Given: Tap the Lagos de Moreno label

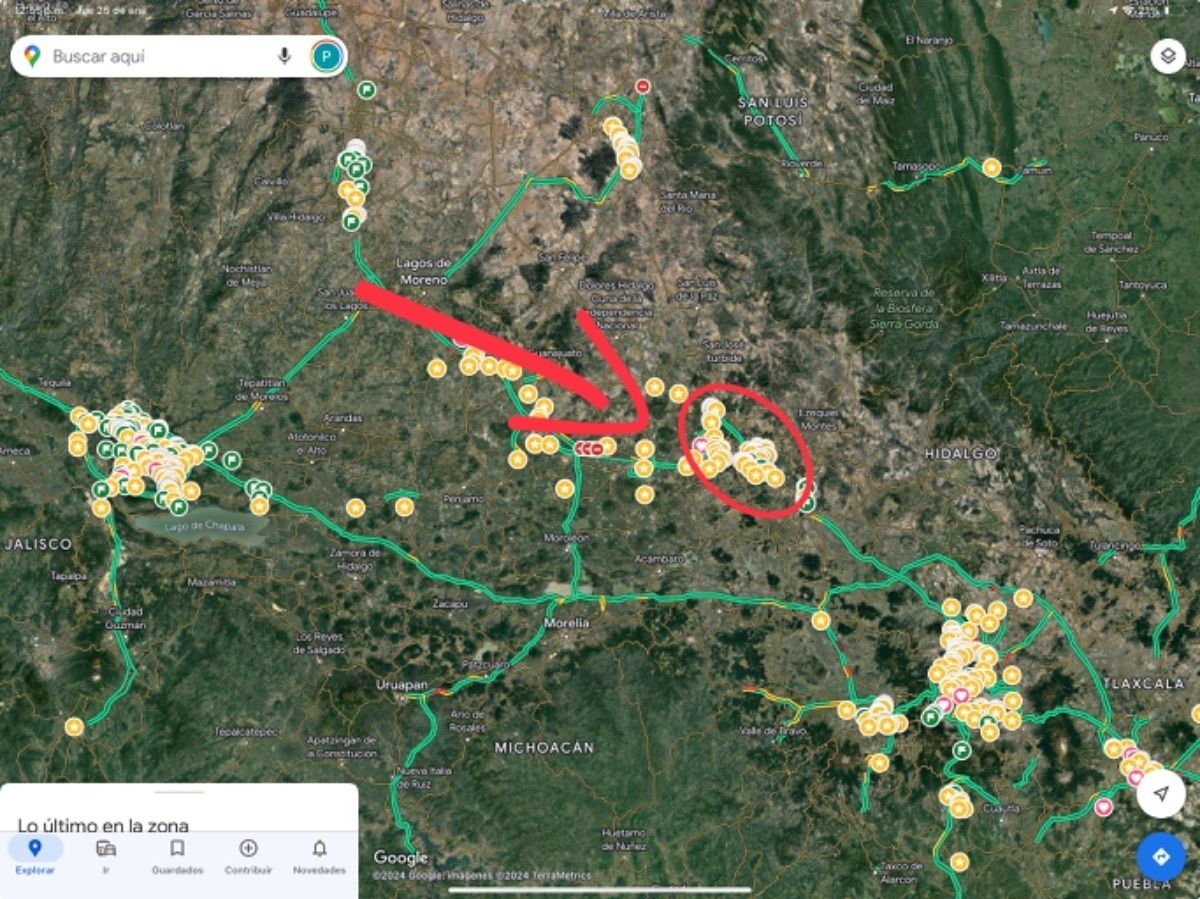Looking at the screenshot, I should [424, 271].
